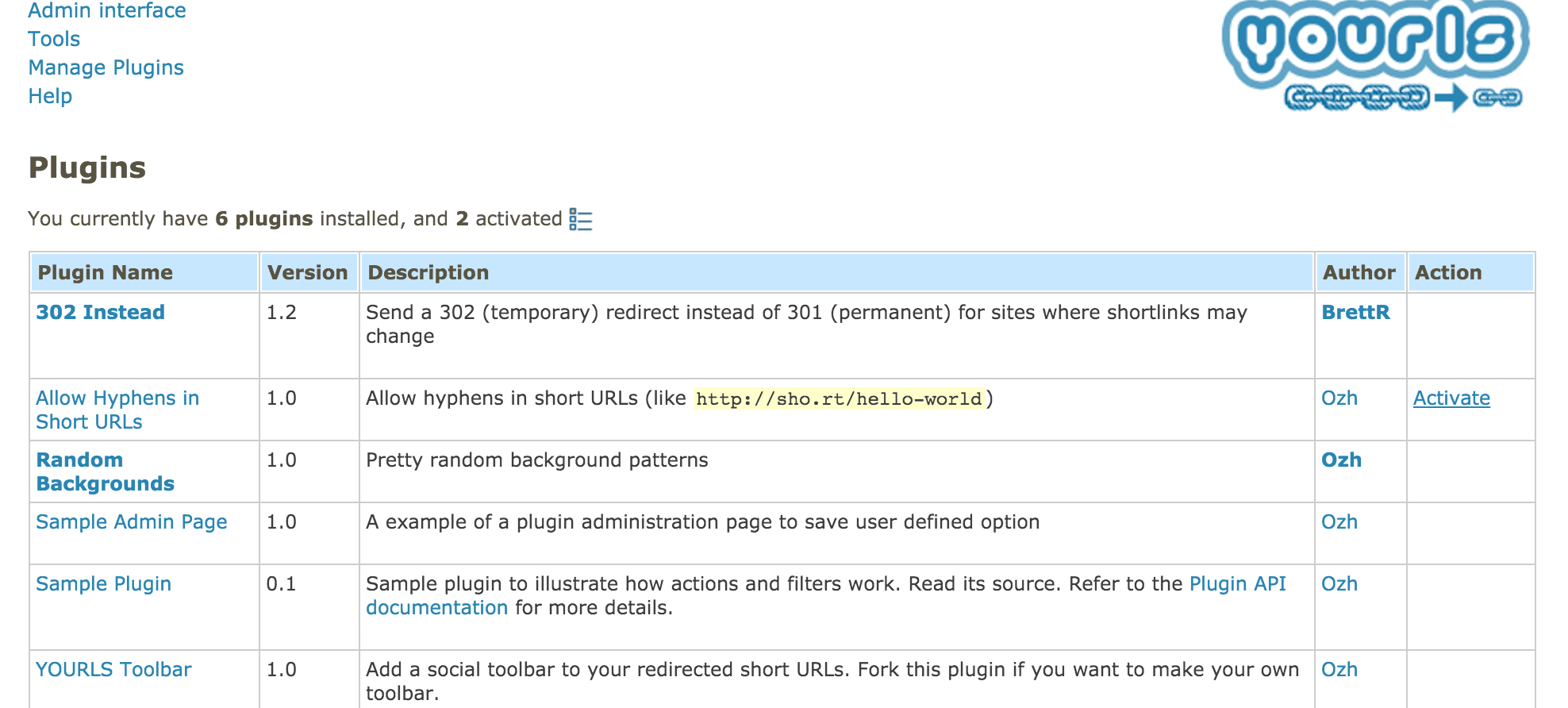This screenshot has height=708, width=1568.
Task: Open the Help menu link
Action: point(50,96)
